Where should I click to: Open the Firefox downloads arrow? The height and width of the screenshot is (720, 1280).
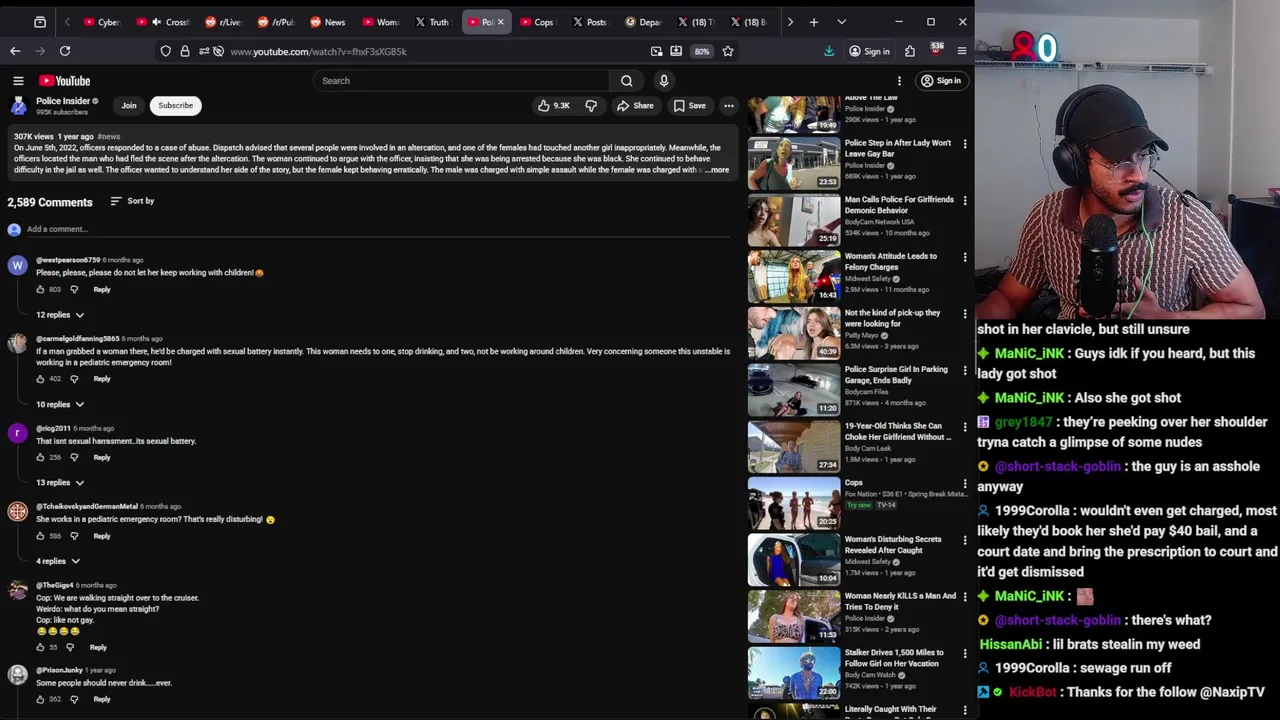point(829,51)
